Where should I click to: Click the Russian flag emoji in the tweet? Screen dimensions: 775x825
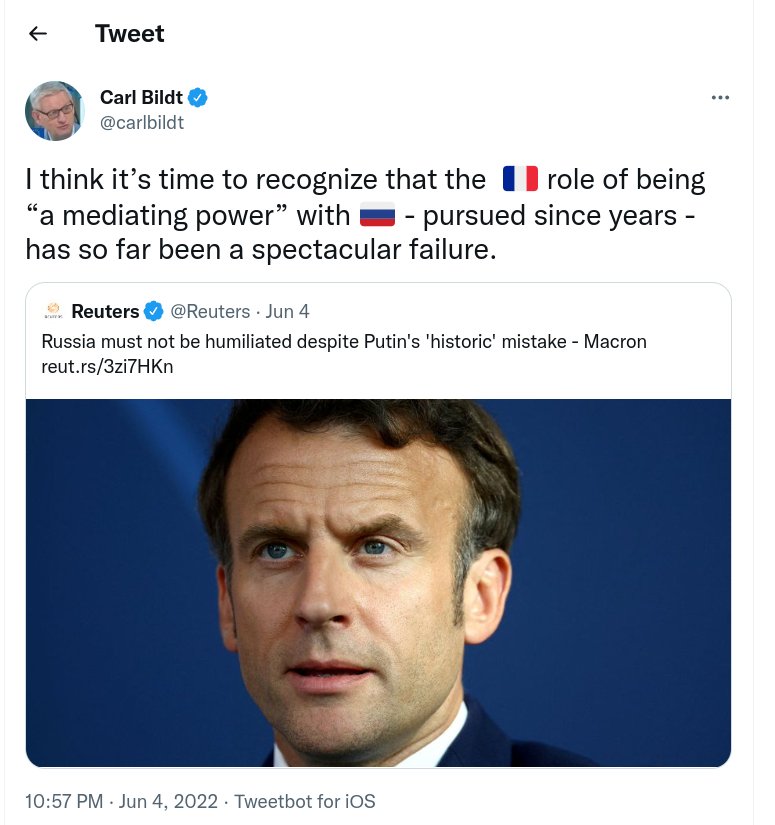(377, 214)
